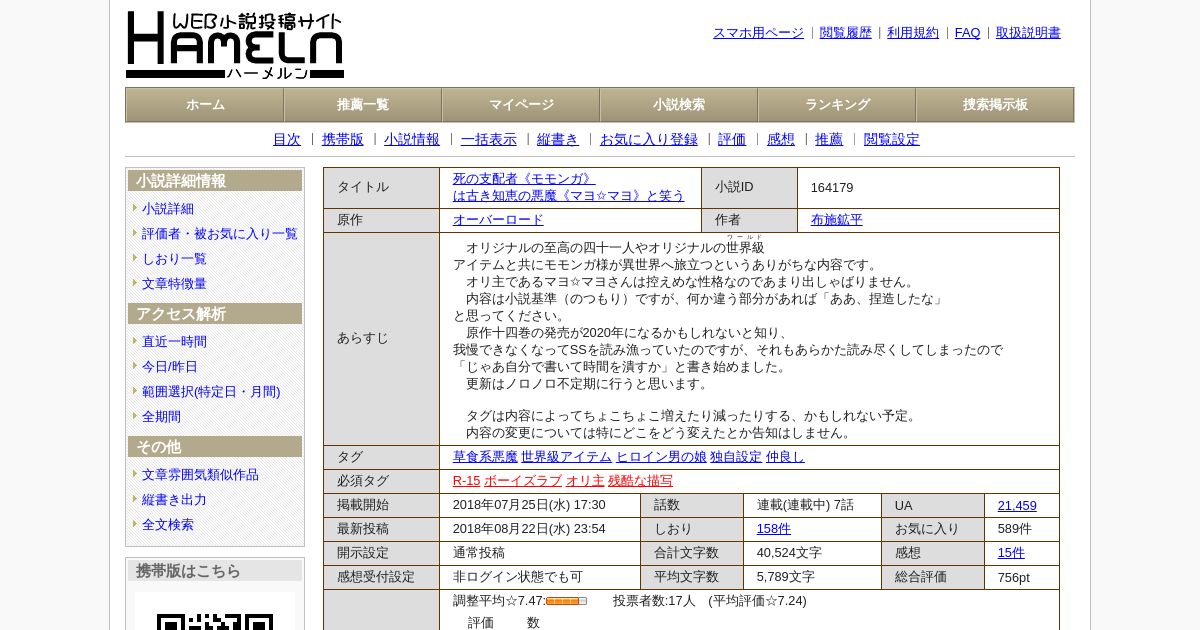The width and height of the screenshot is (1200, 630).
Task: Open 全期間 access analysis
Action: tap(161, 417)
